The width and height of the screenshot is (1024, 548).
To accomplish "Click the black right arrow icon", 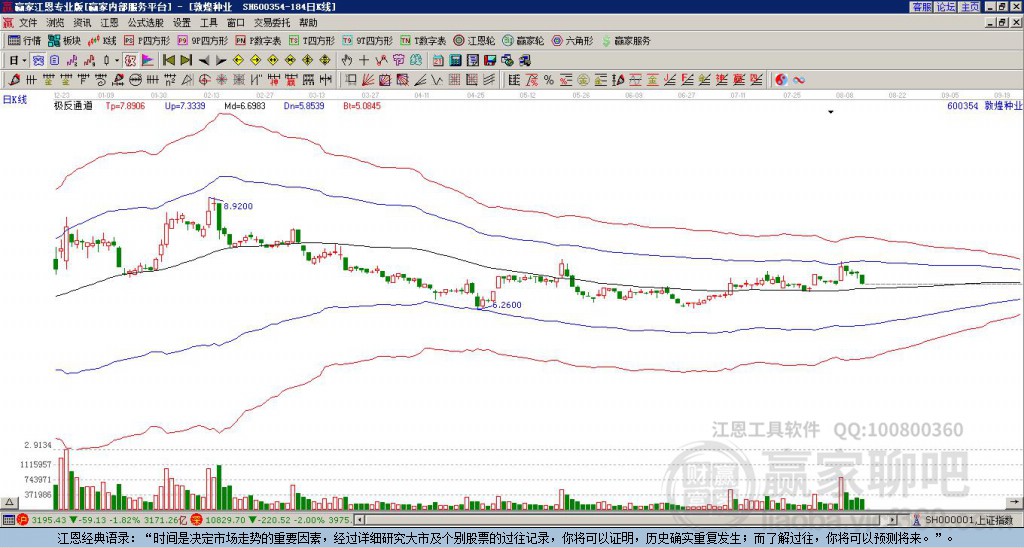I will 221,61.
